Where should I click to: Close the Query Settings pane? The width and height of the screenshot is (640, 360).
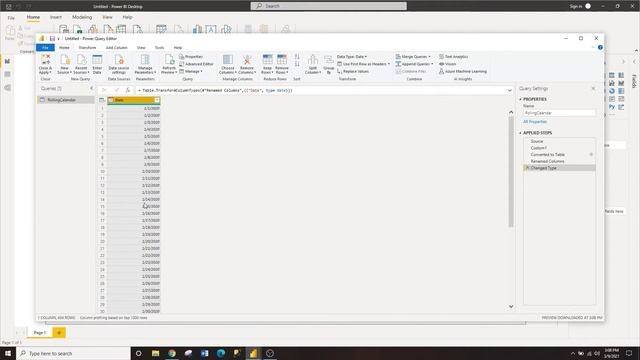[x=593, y=88]
